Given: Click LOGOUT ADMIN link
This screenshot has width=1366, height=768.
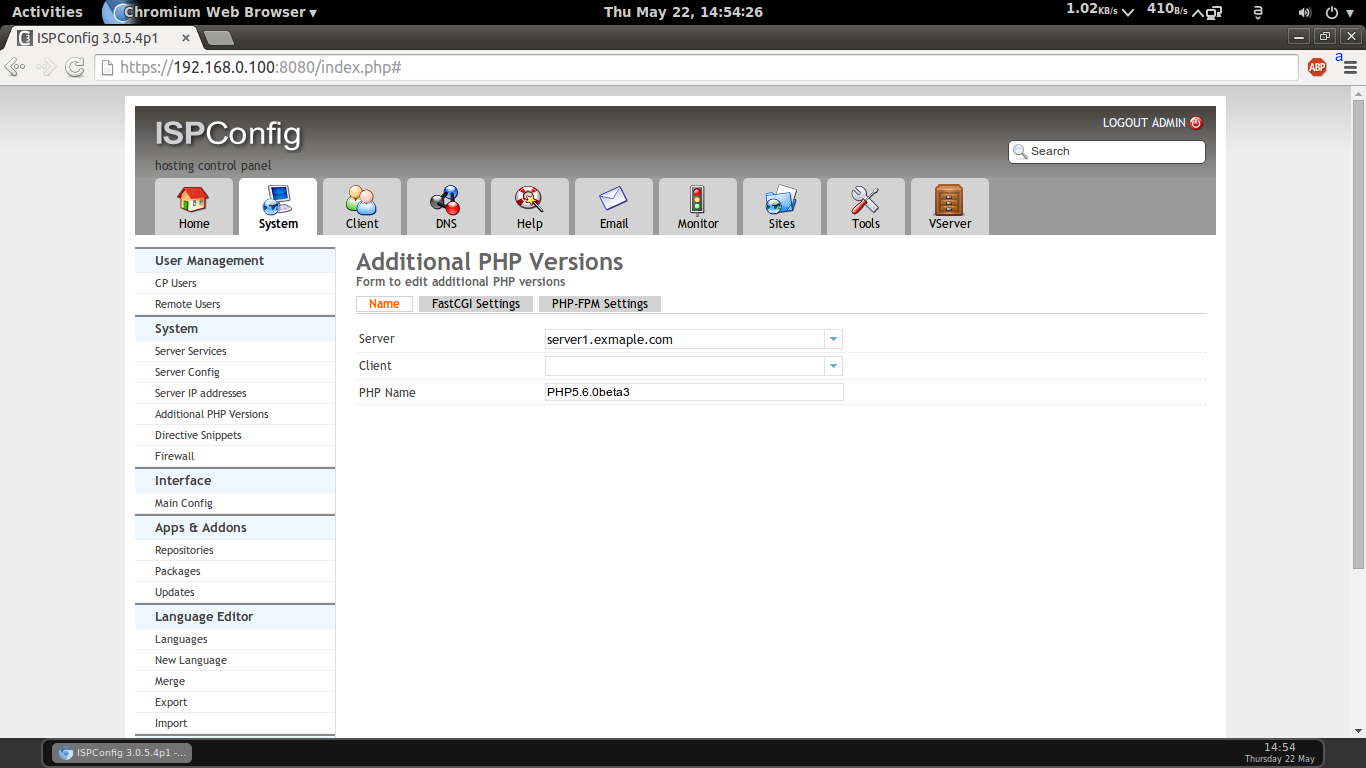Looking at the screenshot, I should pos(1144,123).
